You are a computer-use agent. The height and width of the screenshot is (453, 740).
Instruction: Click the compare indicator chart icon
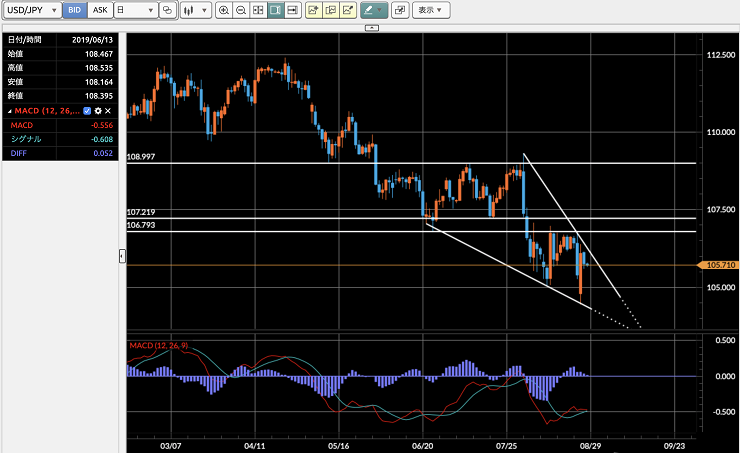(x=331, y=10)
